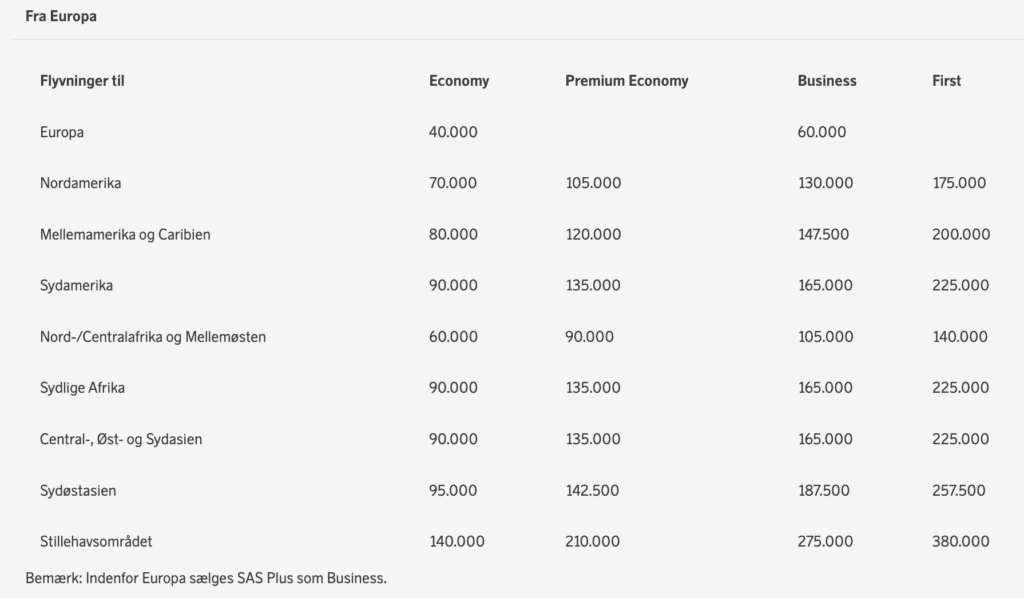Click the 147.500 Business price cell

[823, 234]
